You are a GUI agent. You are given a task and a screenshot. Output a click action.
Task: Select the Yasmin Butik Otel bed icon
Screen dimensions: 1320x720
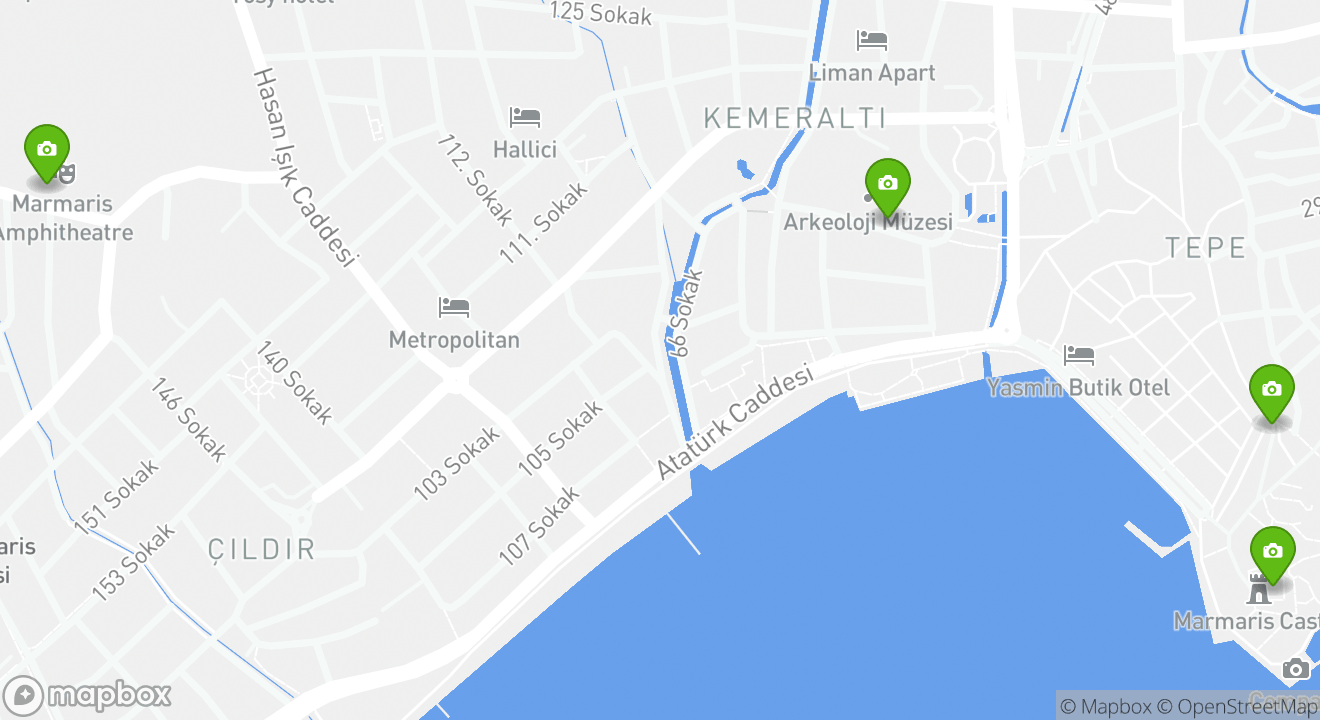[1079, 355]
